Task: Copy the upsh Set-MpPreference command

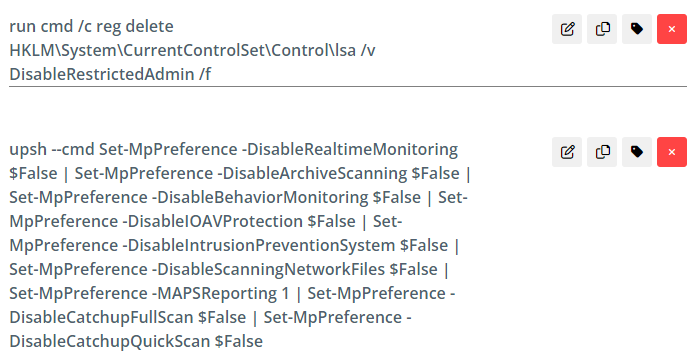Action: coord(602,152)
